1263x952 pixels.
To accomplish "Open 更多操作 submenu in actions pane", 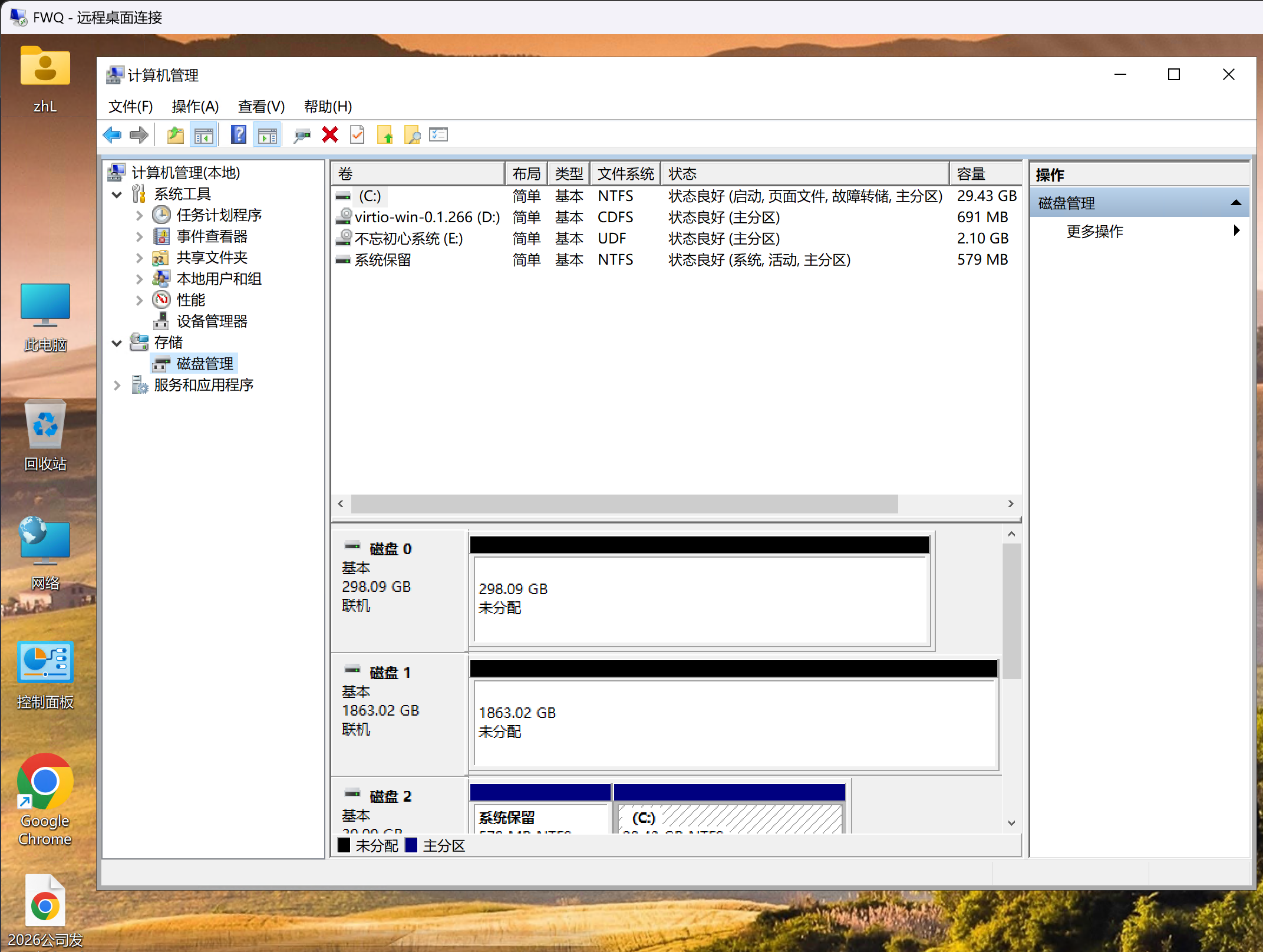I will click(x=1094, y=231).
